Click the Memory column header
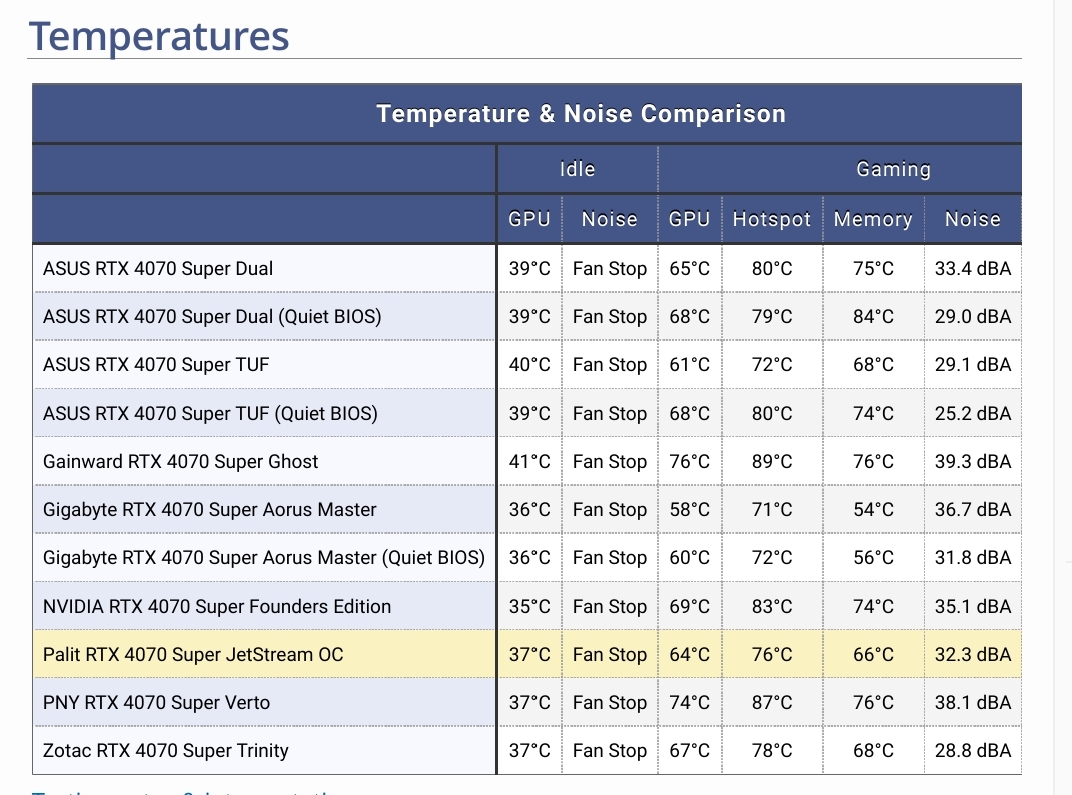Screen dimensions: 1072x795 873,219
